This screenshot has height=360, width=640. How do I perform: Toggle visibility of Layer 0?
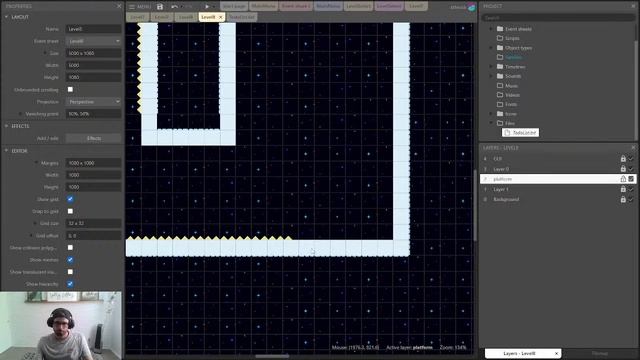point(631,169)
